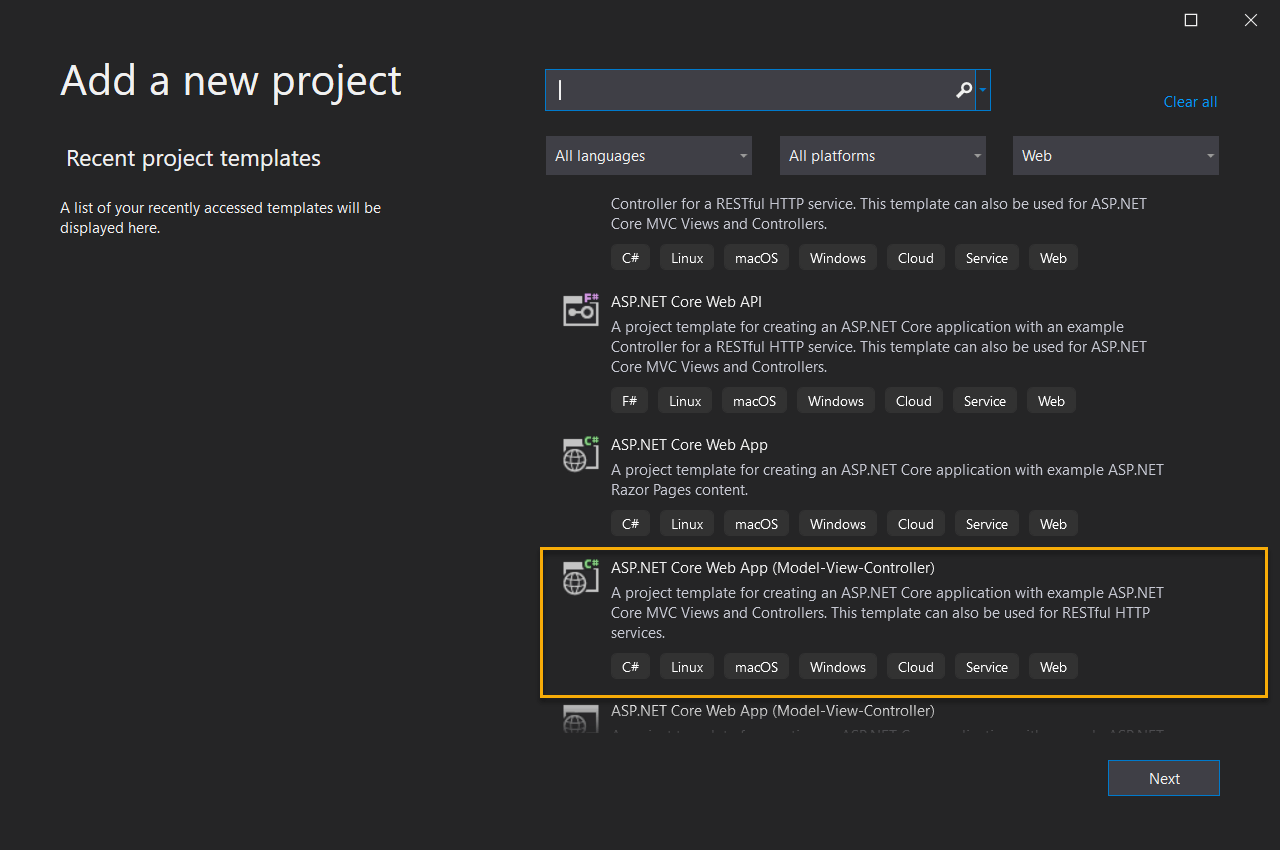Click C# tag under the Razor Pages template

630,524
